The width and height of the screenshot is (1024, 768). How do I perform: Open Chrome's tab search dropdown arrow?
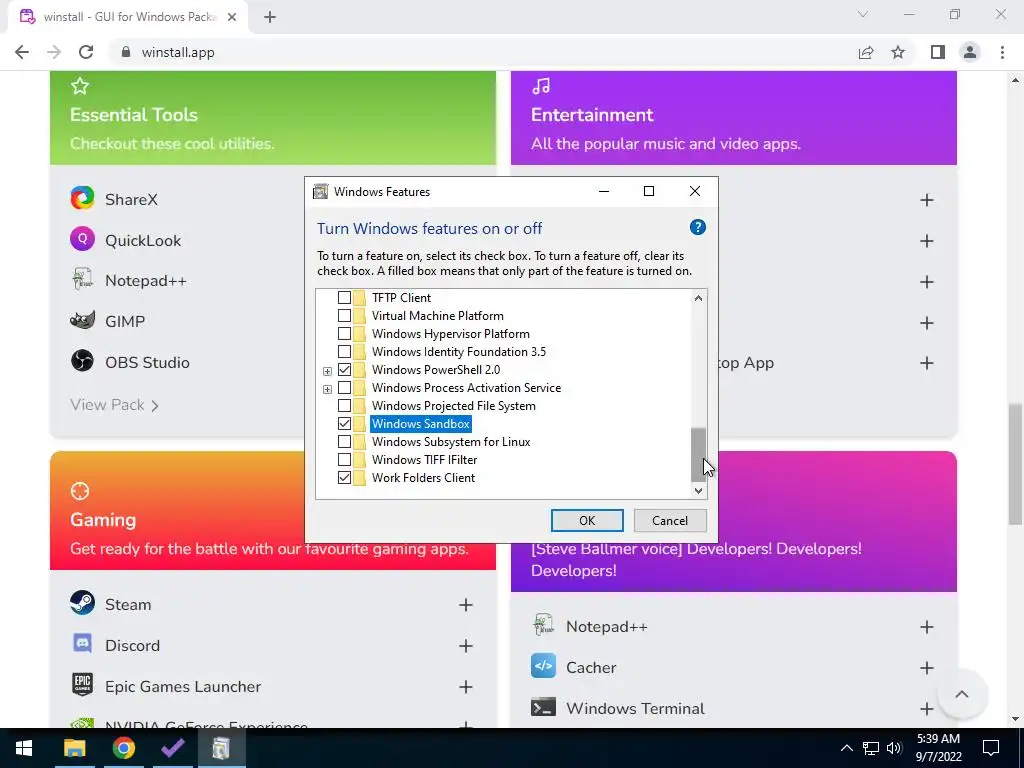tap(863, 14)
